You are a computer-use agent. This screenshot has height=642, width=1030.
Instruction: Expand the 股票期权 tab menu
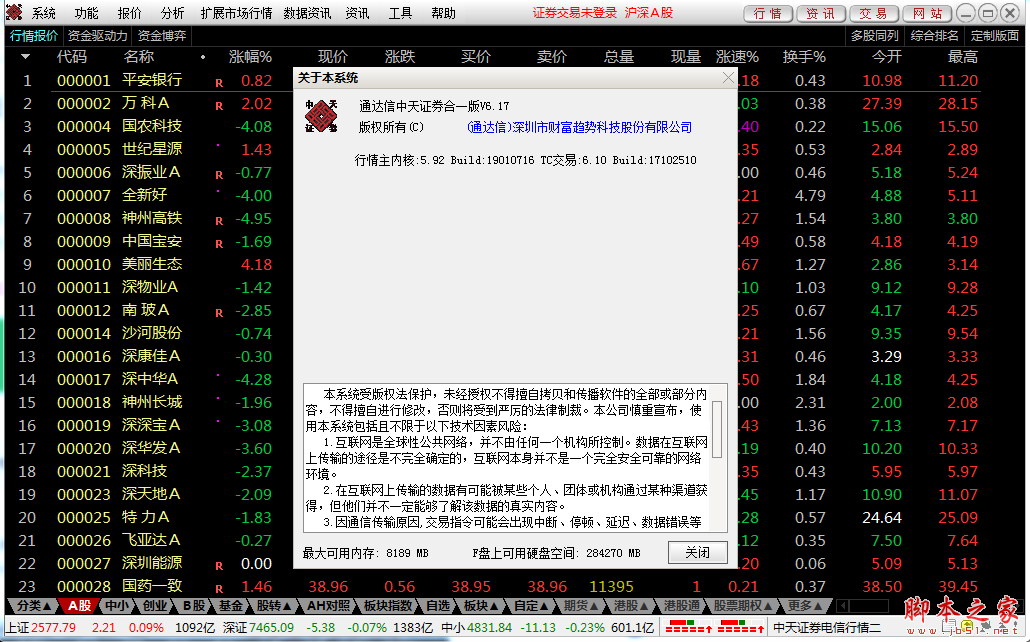742,605
